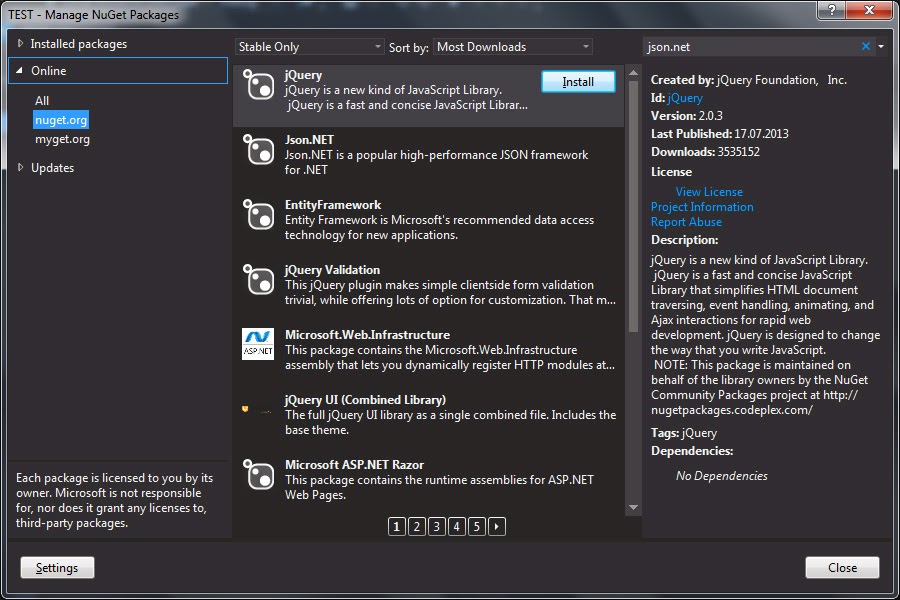Click the jQuery Validation package icon
The height and width of the screenshot is (600, 900).
point(258,279)
